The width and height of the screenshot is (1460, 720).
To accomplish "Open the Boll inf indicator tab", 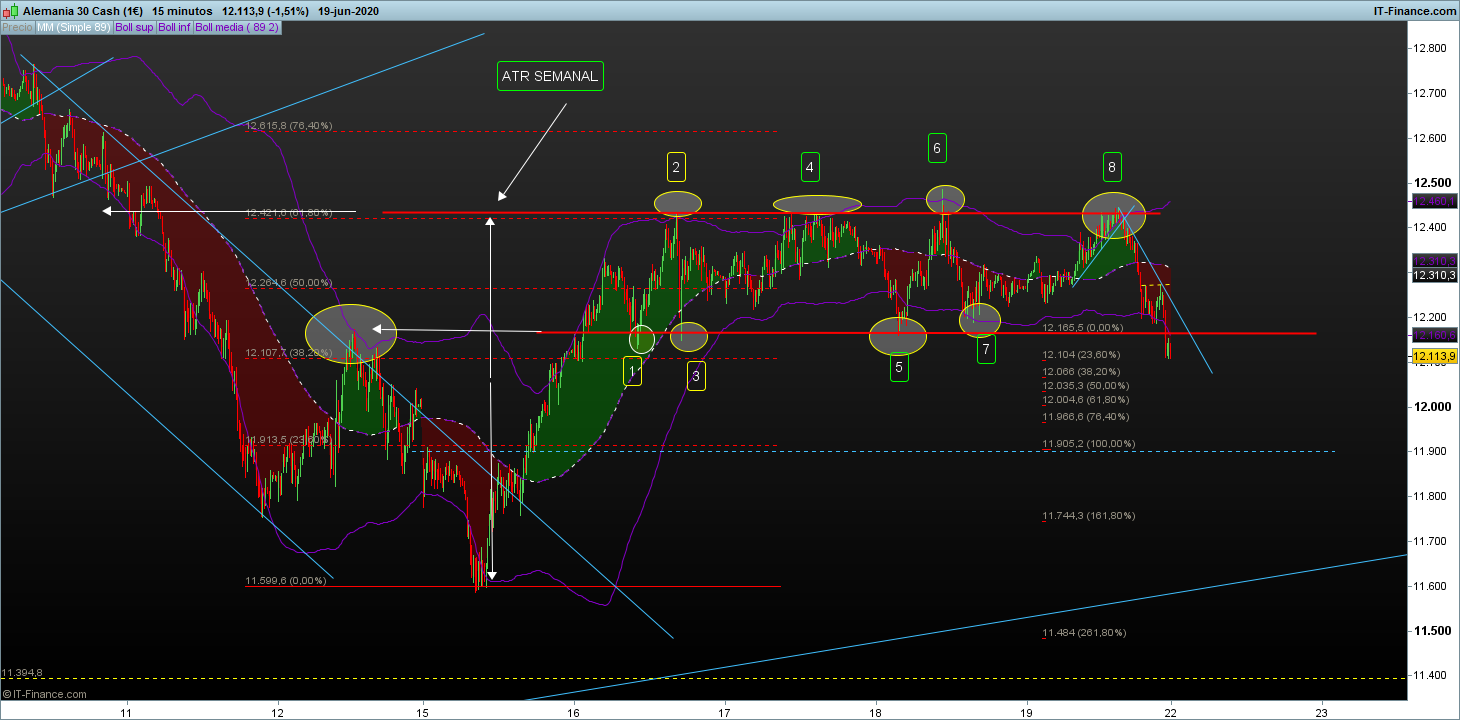I will click(175, 27).
